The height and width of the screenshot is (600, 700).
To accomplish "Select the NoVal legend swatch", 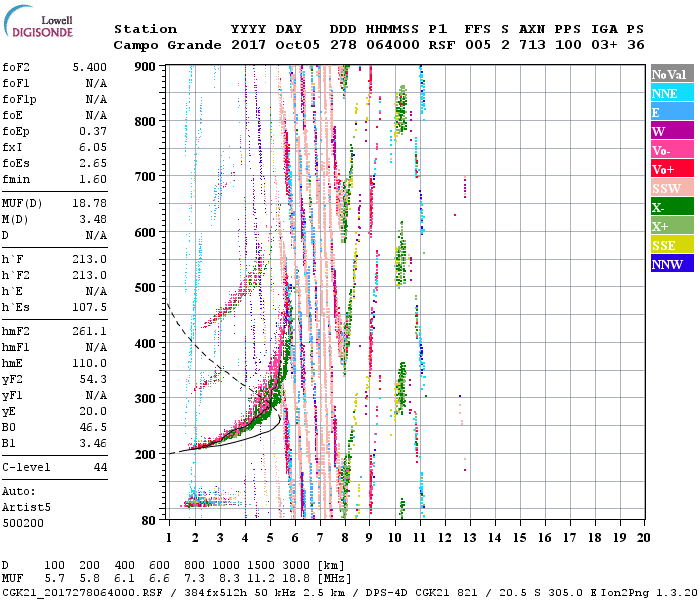I will click(x=672, y=74).
